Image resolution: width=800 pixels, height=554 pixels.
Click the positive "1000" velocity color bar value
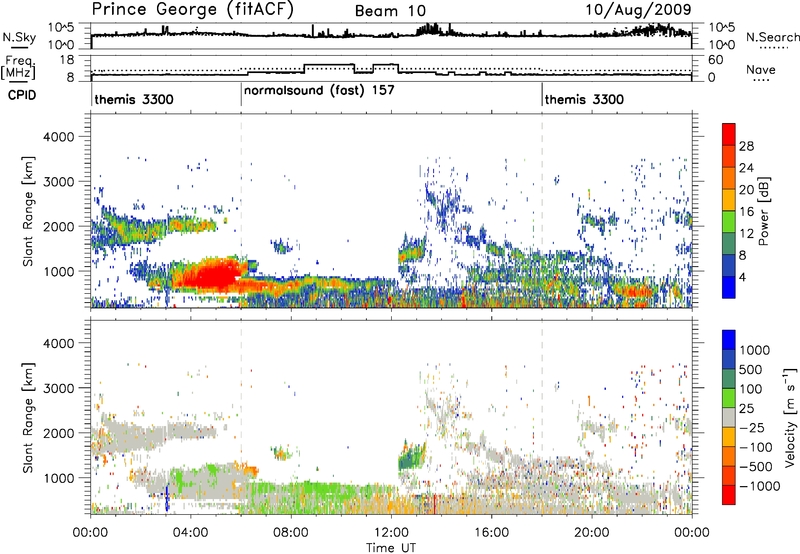[755, 350]
